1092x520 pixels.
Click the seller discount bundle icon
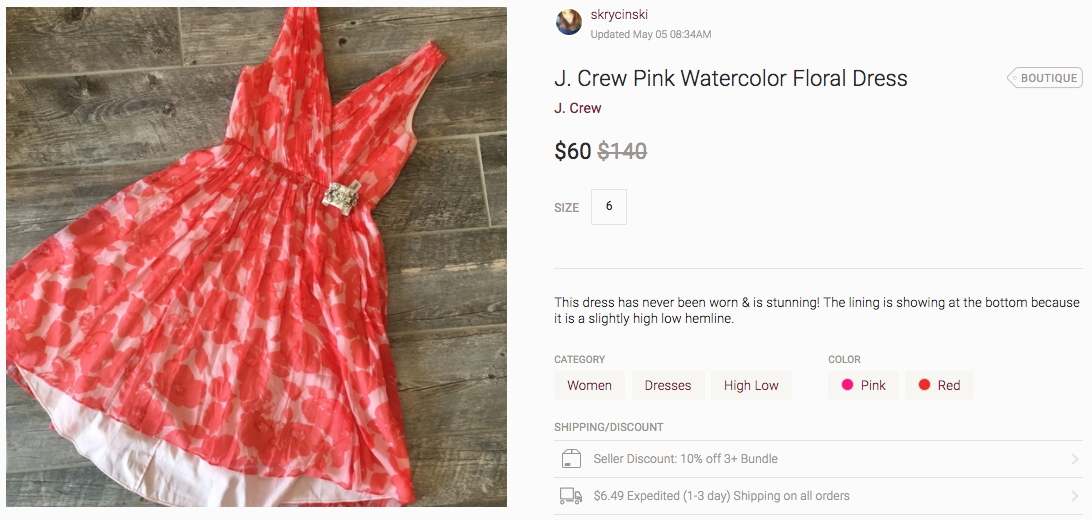571,459
